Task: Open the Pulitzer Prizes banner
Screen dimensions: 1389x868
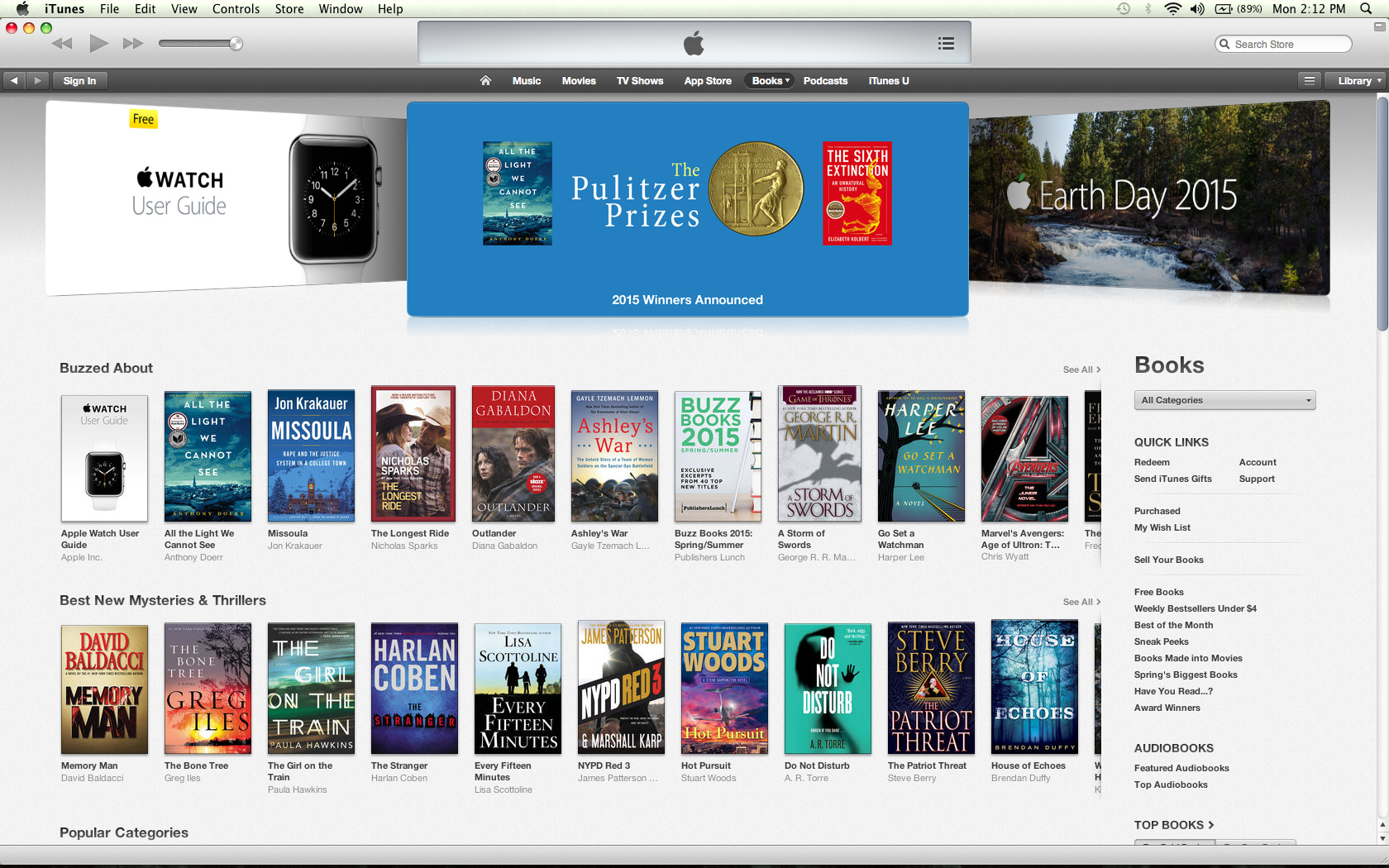Action: coord(687,209)
